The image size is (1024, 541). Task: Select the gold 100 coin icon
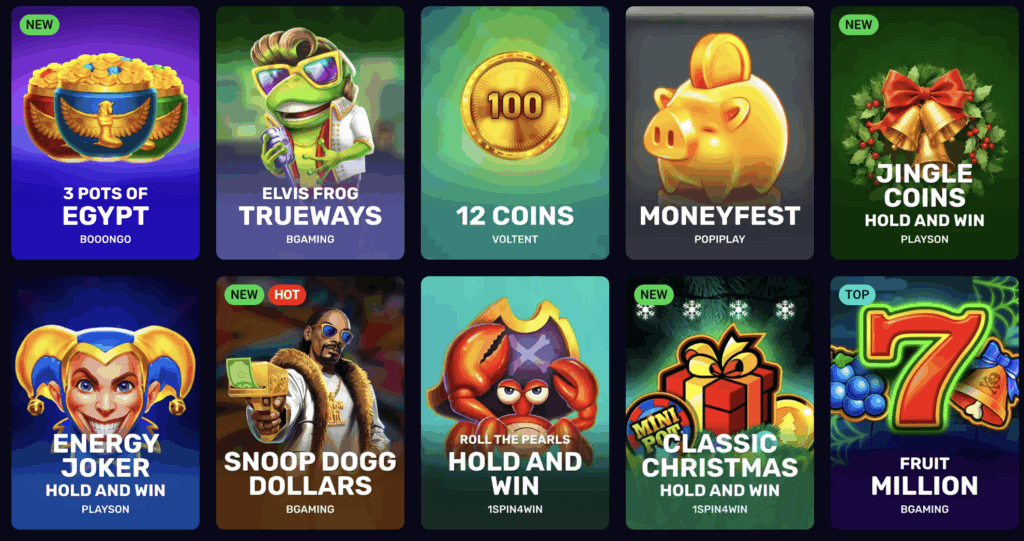click(x=515, y=105)
